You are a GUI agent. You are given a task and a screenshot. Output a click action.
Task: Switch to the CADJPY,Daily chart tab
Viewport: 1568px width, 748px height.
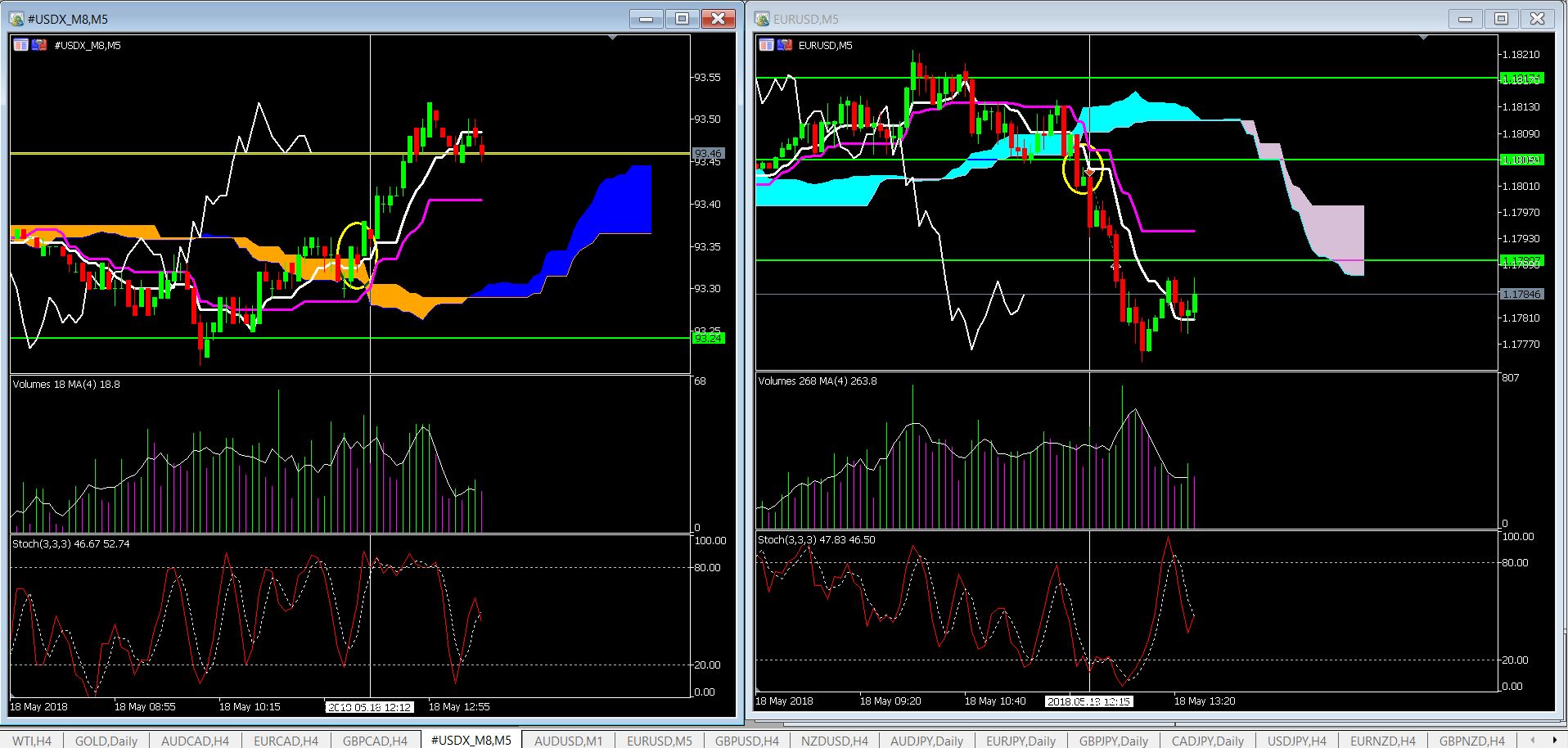point(1208,740)
